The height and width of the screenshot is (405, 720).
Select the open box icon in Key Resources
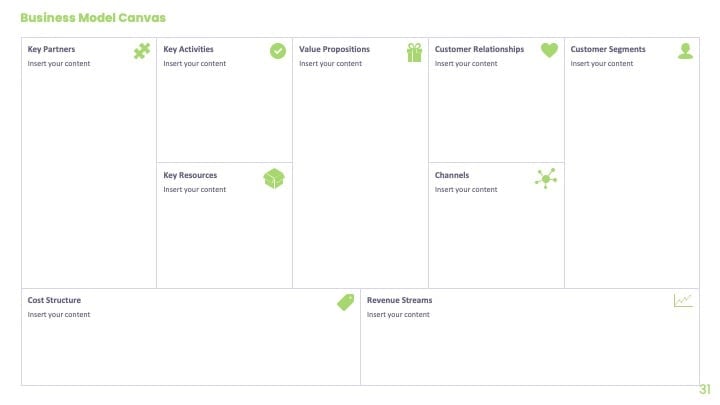[274, 179]
